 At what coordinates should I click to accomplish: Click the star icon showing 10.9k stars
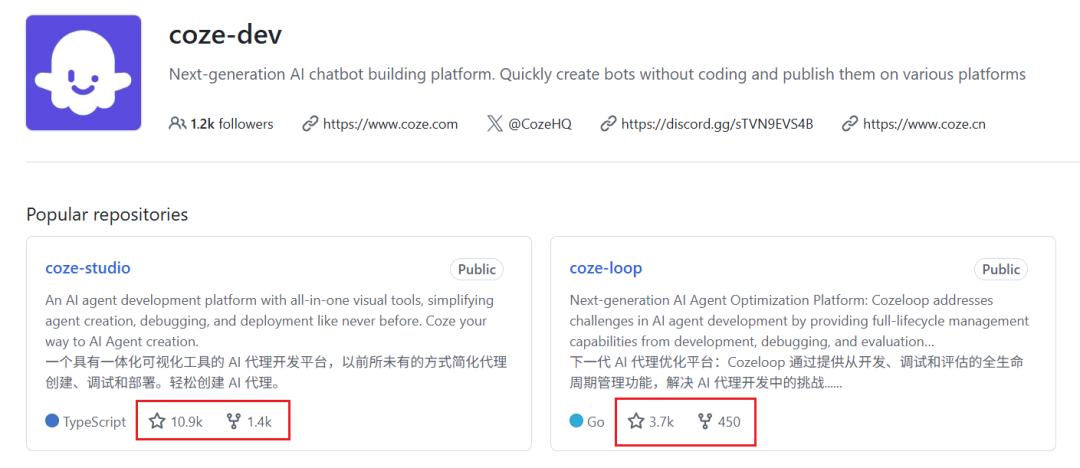[157, 421]
